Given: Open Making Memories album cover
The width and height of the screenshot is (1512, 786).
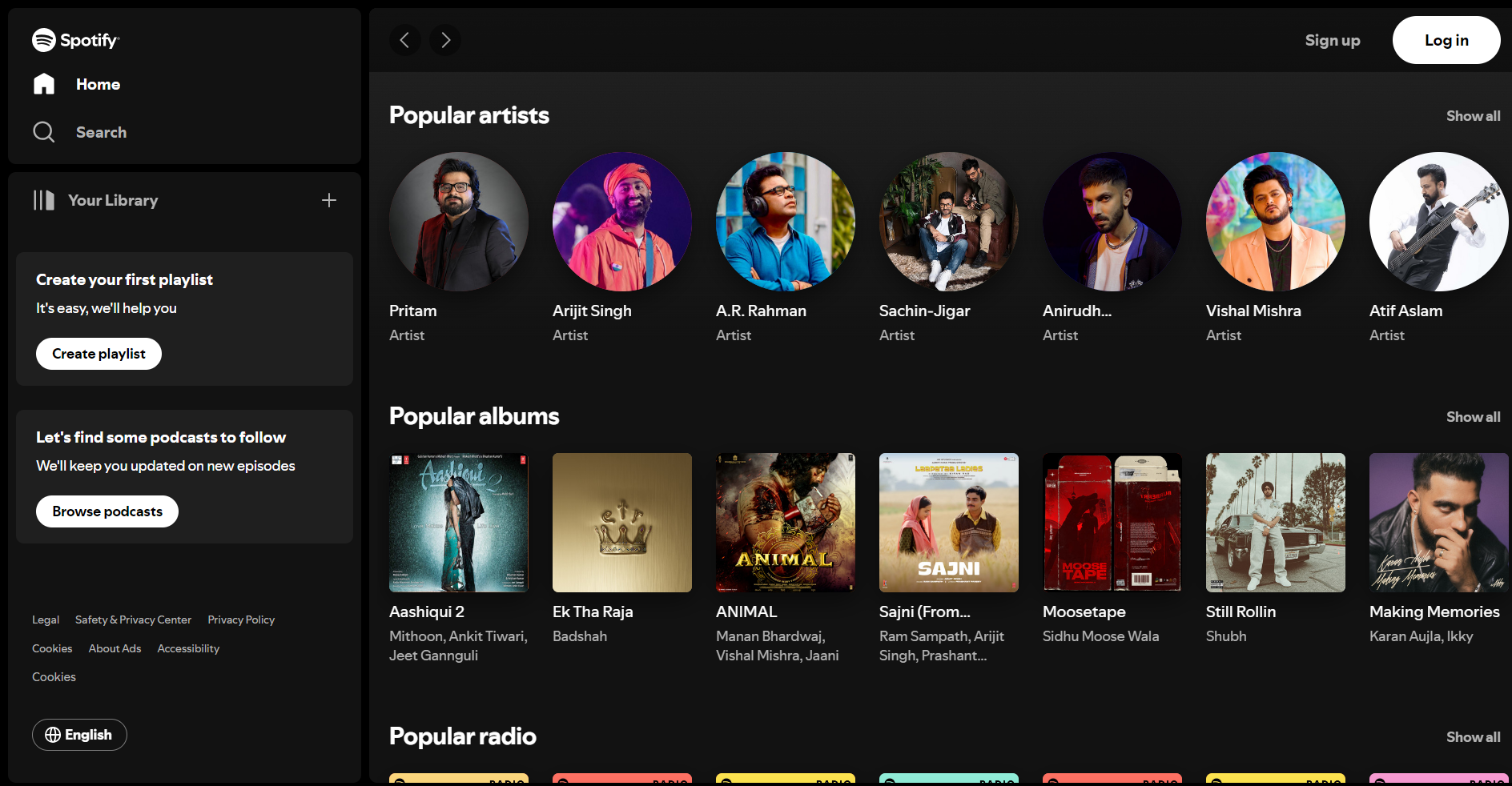Looking at the screenshot, I should pyautogui.click(x=1439, y=523).
